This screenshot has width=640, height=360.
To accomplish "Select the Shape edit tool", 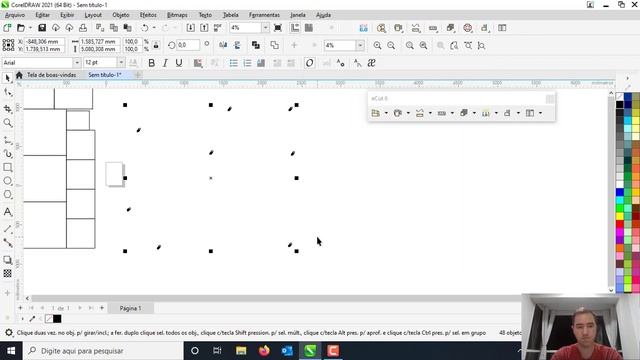I will coord(8,93).
